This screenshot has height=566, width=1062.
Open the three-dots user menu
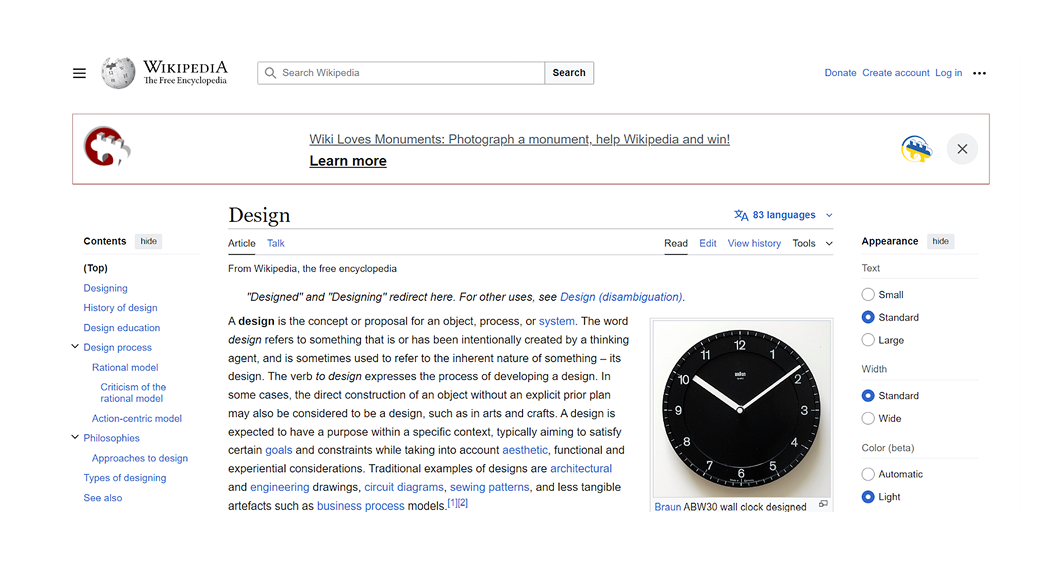point(979,73)
